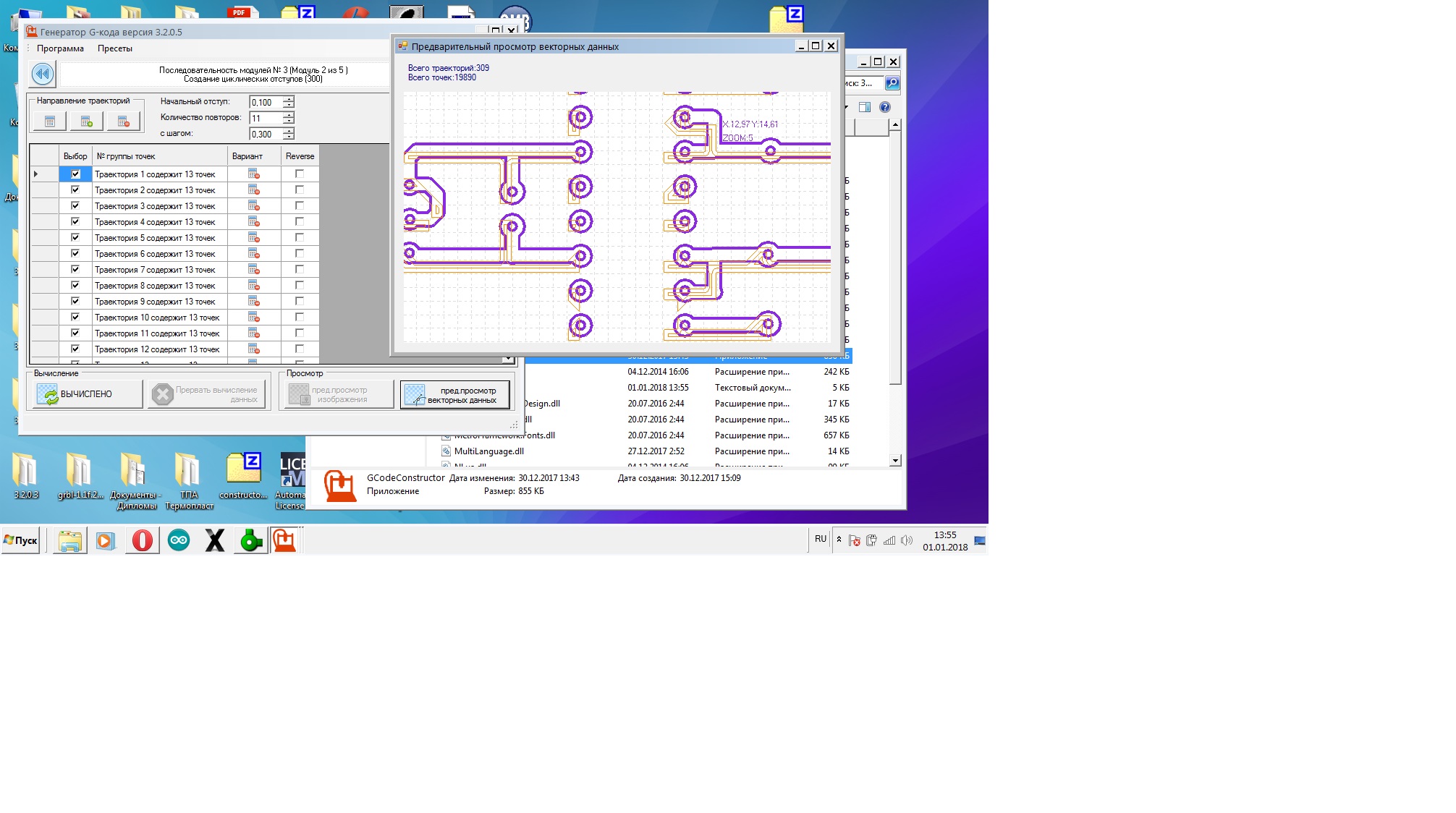This screenshot has width=1456, height=813.
Task: Decrease Количество повторов with down arrow
Action: click(289, 122)
